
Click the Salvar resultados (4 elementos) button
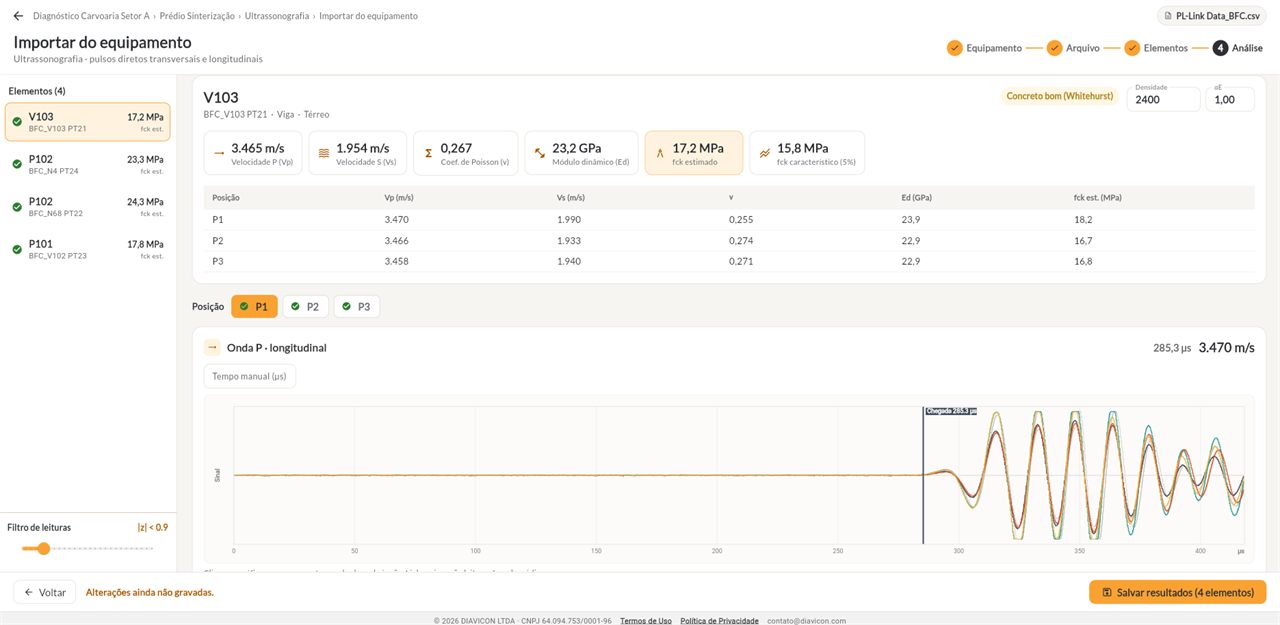tap(1177, 592)
